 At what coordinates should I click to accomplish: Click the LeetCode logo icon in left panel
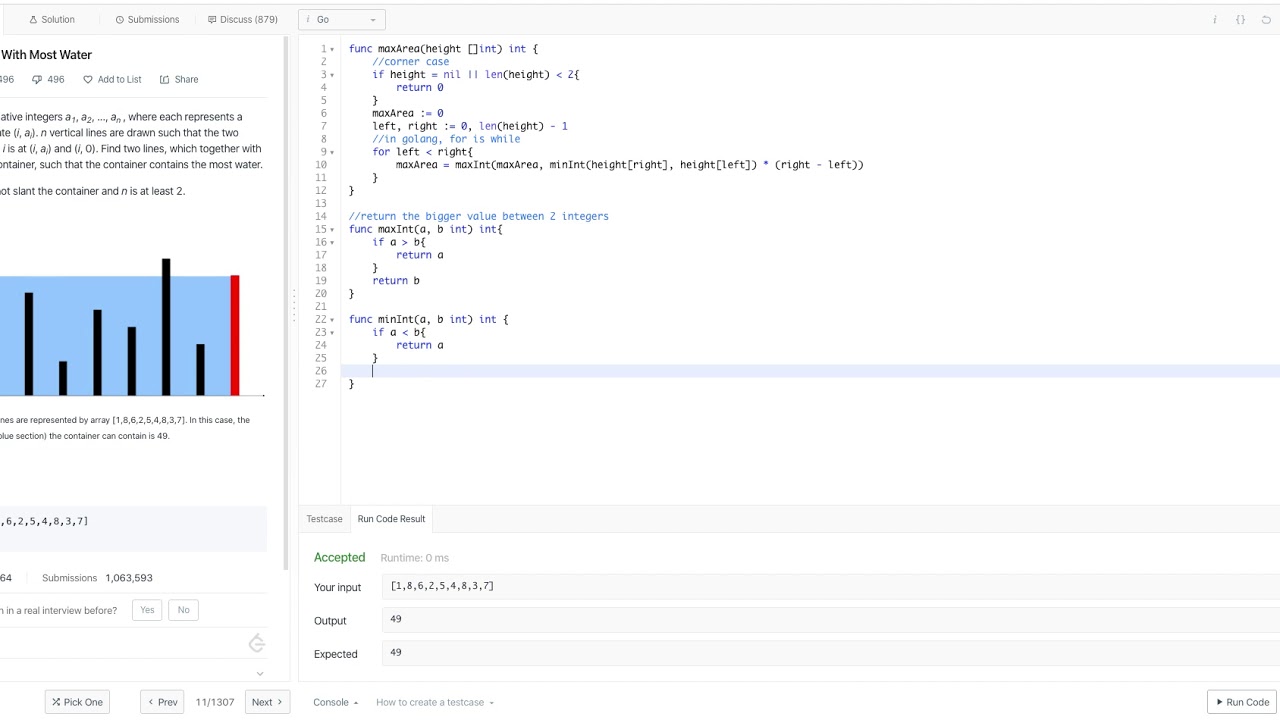[257, 643]
